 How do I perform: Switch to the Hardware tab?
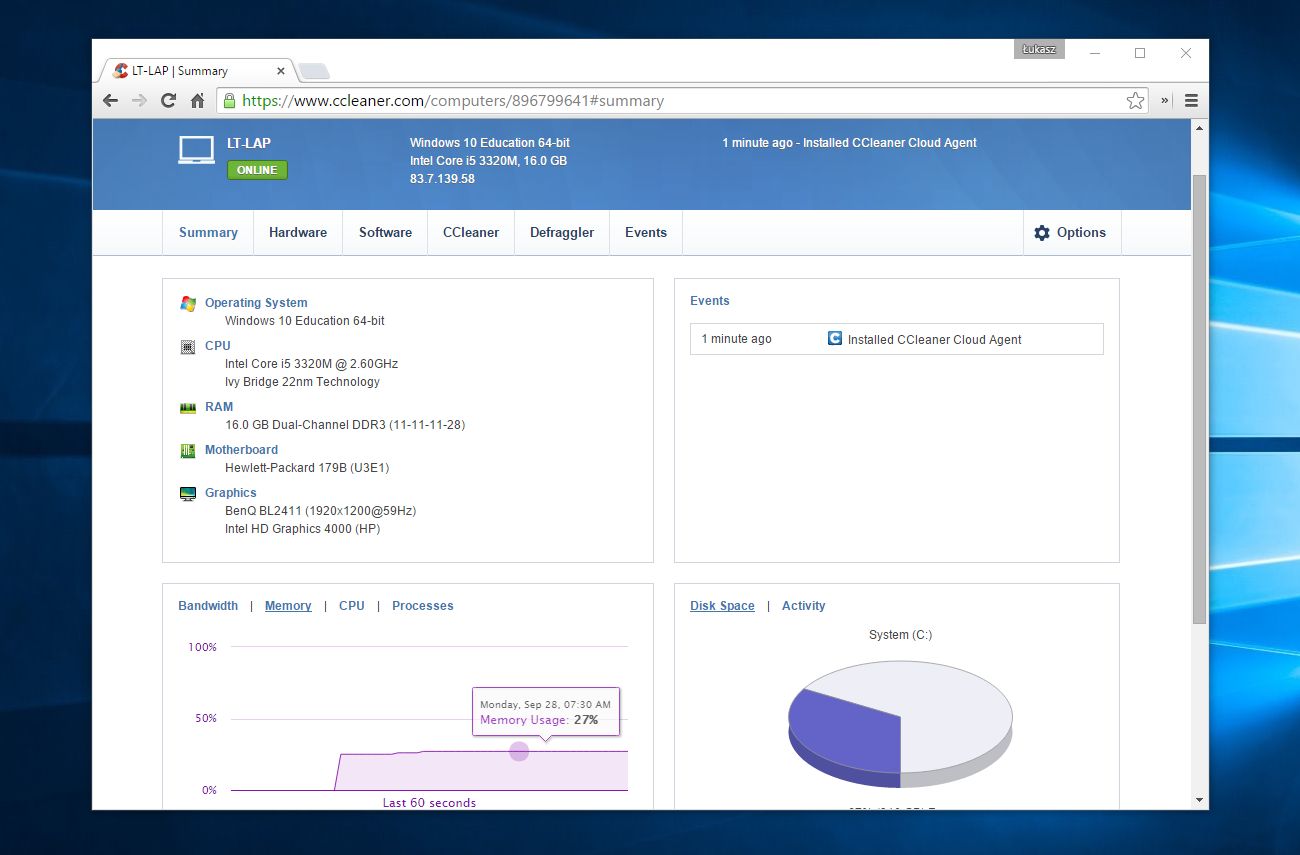pos(298,232)
